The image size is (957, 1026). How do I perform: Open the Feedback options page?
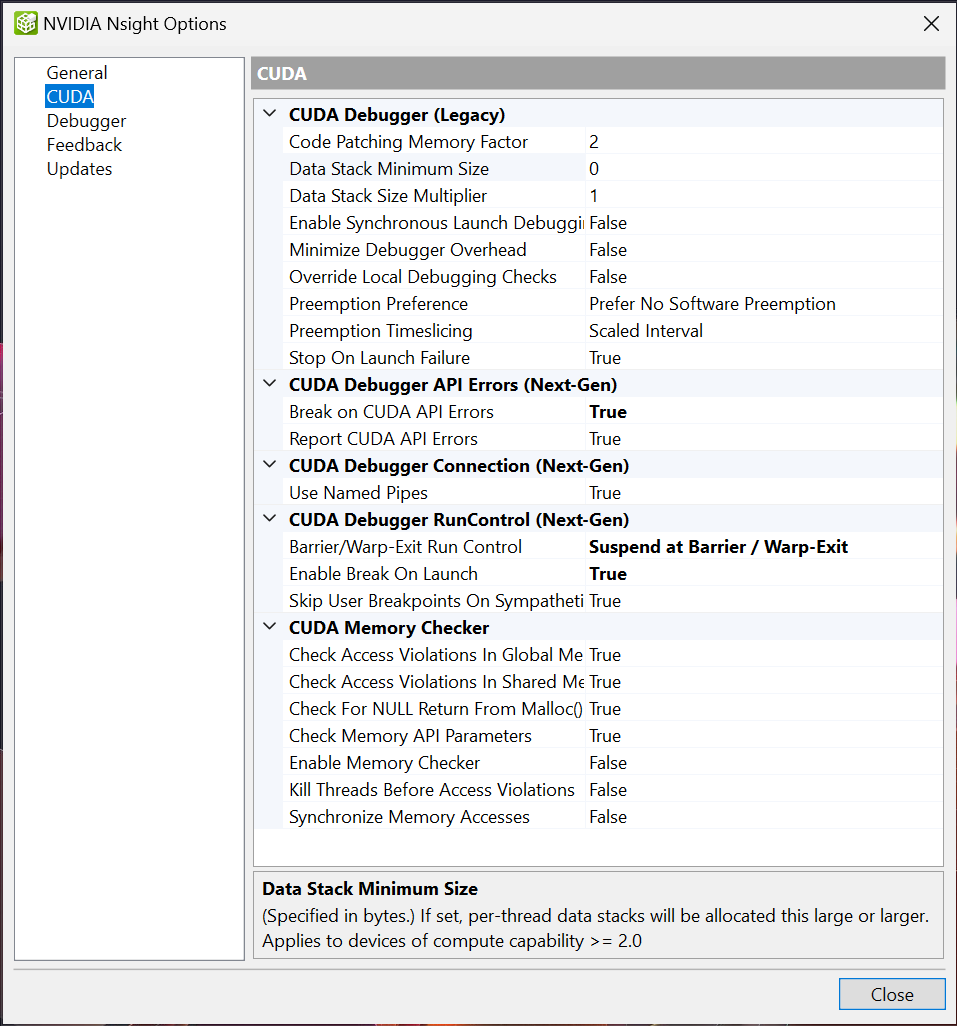click(84, 145)
